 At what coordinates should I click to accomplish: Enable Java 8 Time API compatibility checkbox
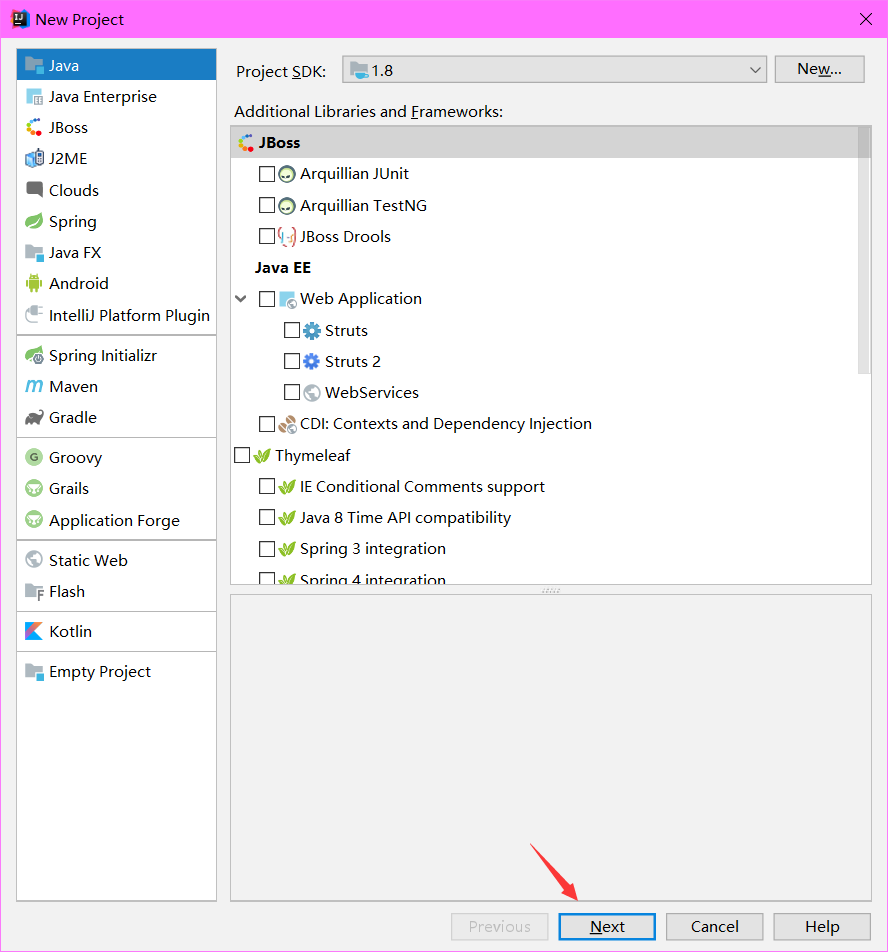pos(266,517)
